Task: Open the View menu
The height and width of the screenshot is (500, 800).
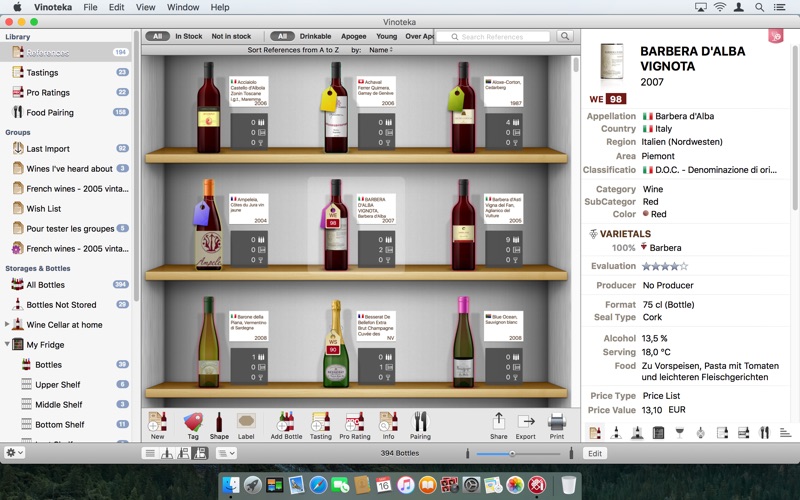Action: coord(146,7)
